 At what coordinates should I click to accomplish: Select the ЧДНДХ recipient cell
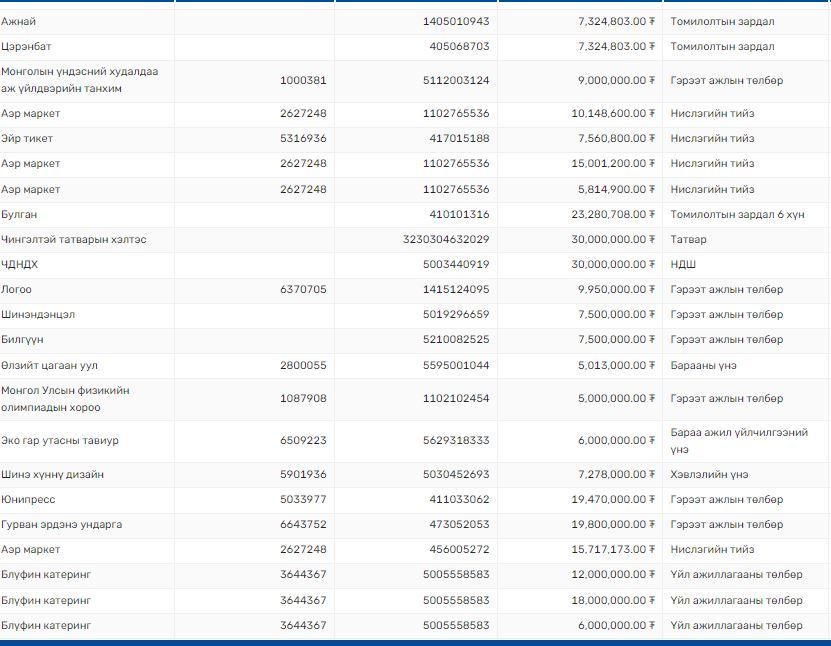click(22, 264)
